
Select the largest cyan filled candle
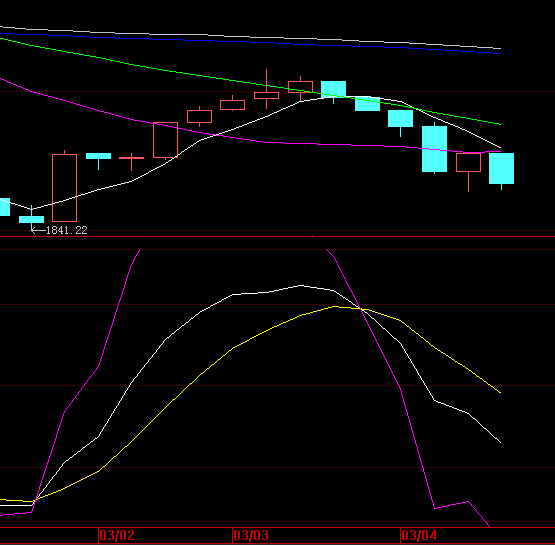click(434, 149)
